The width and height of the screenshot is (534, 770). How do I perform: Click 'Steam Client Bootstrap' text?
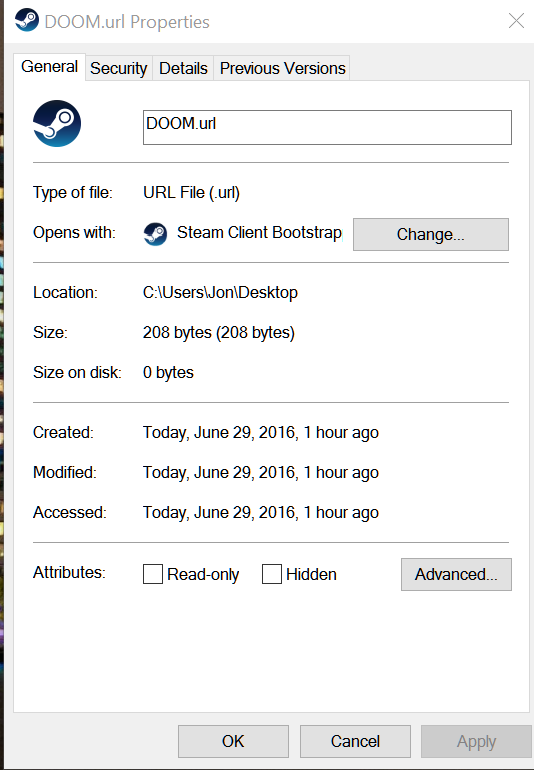coord(259,233)
